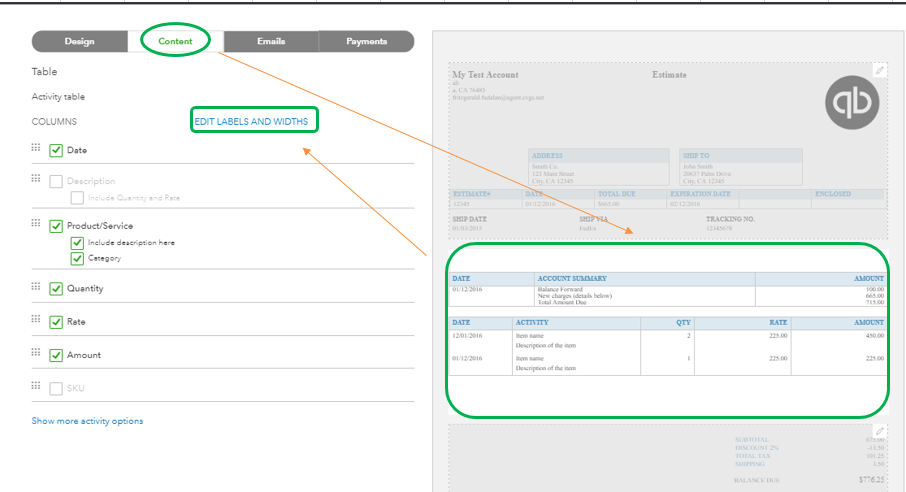Click the drag handle beside Description
Screen dimensions: 906x492
point(36,178)
